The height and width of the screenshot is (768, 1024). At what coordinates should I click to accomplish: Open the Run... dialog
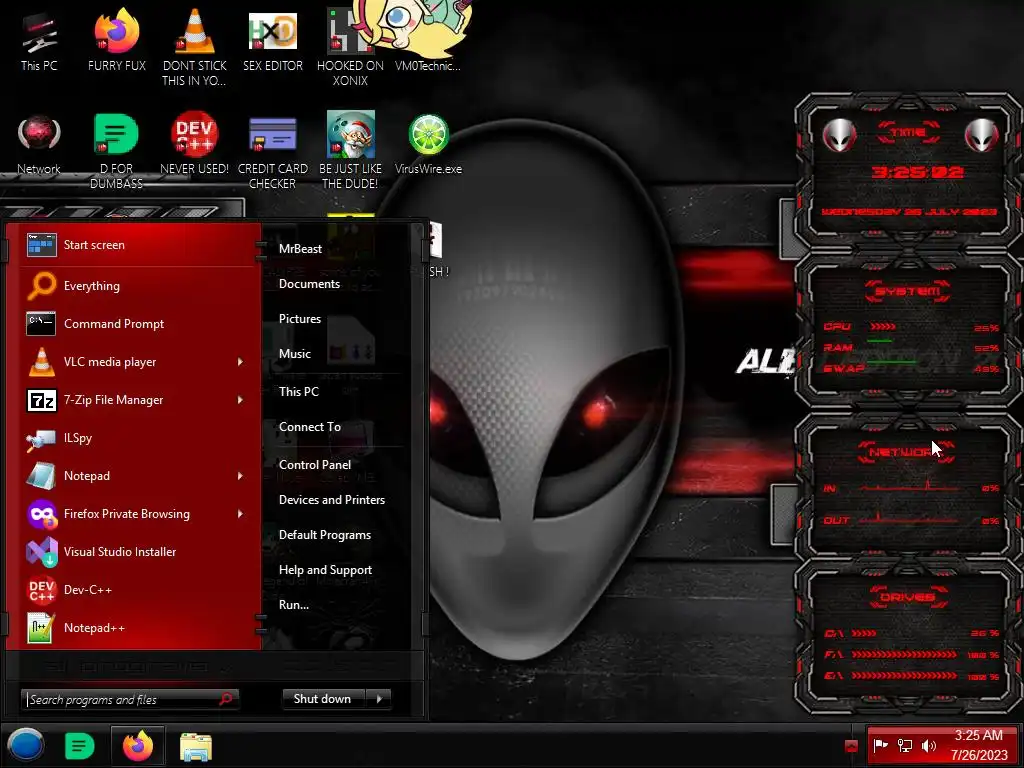[294, 605]
